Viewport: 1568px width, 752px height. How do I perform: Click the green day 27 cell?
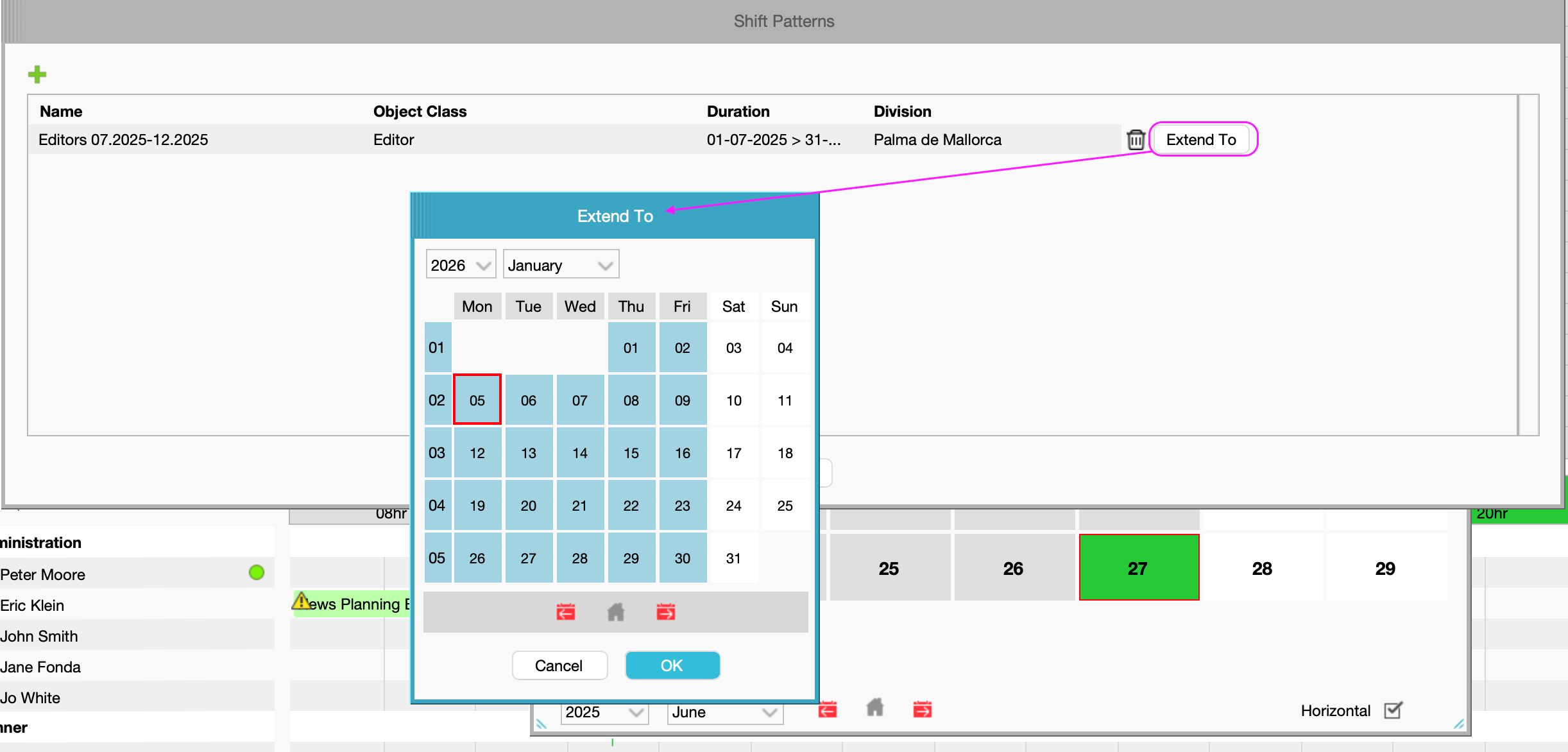click(1138, 568)
